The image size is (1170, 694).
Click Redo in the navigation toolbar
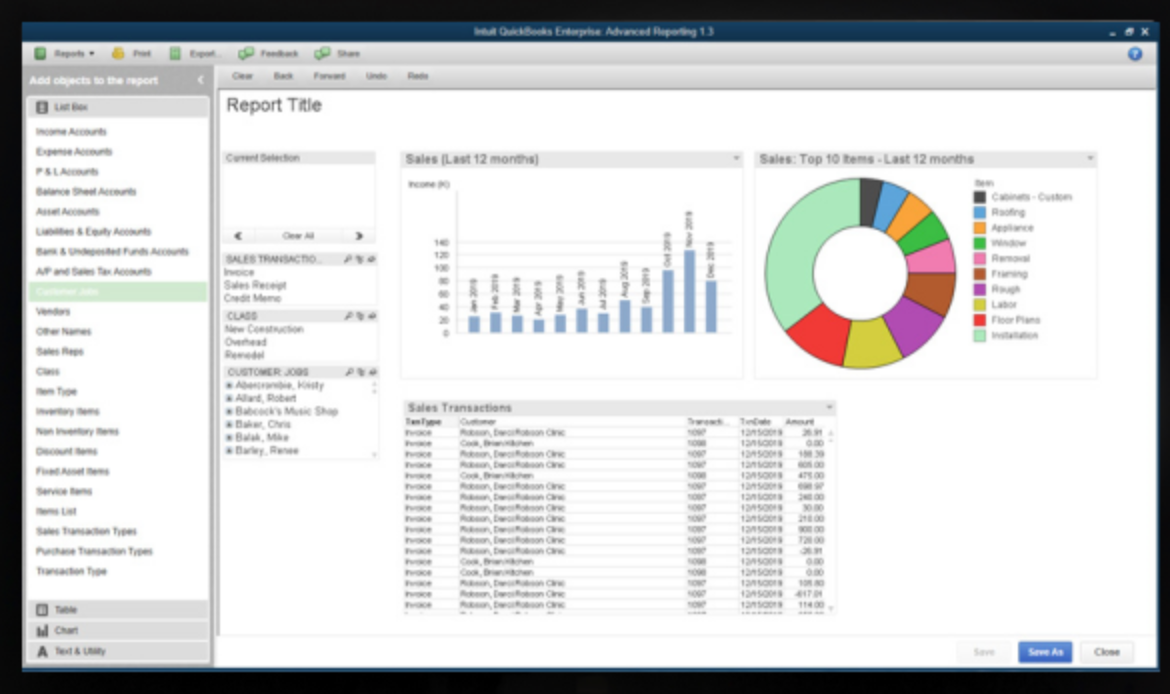tap(418, 76)
